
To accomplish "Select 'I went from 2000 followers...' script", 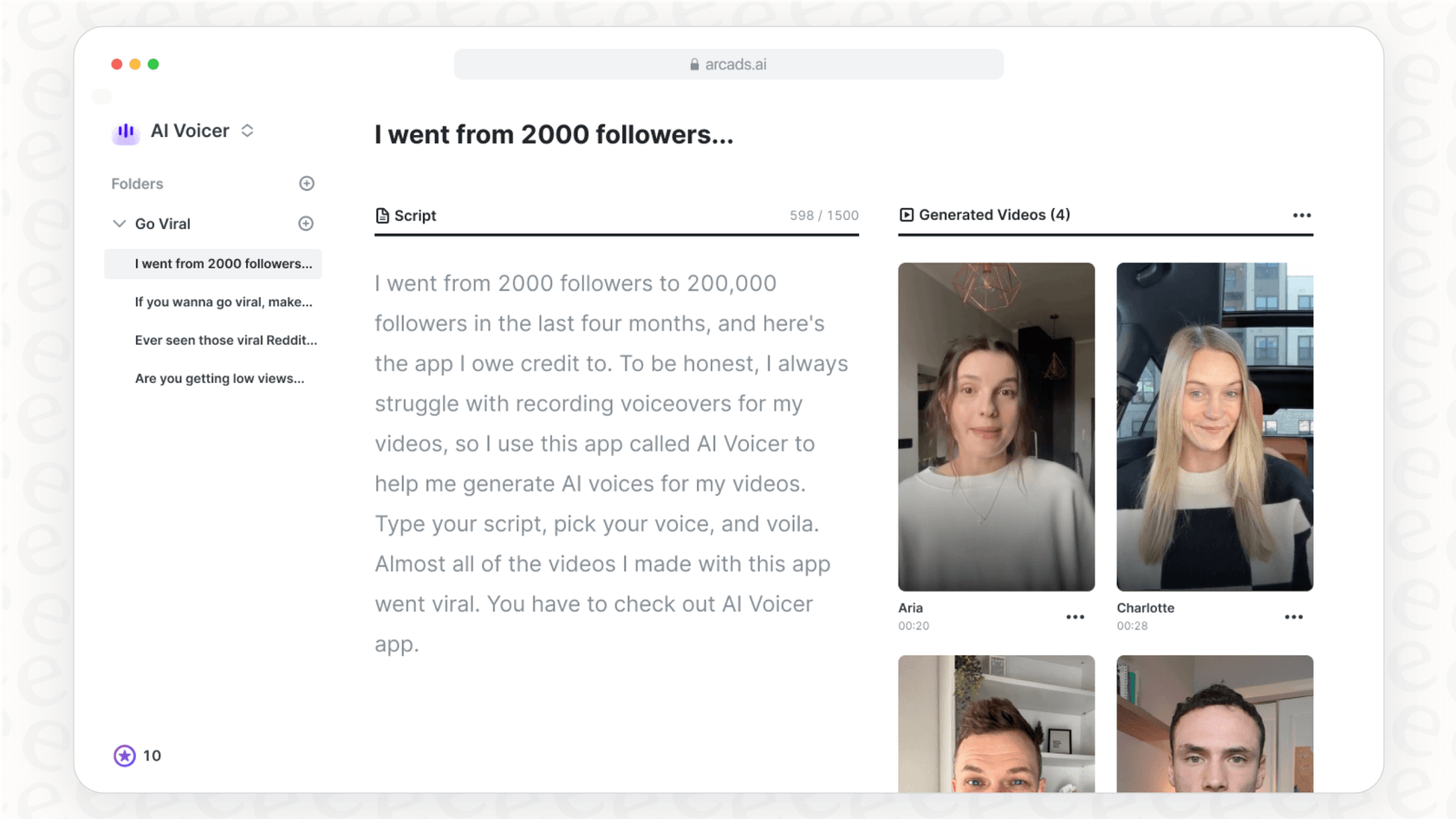I will coord(223,263).
